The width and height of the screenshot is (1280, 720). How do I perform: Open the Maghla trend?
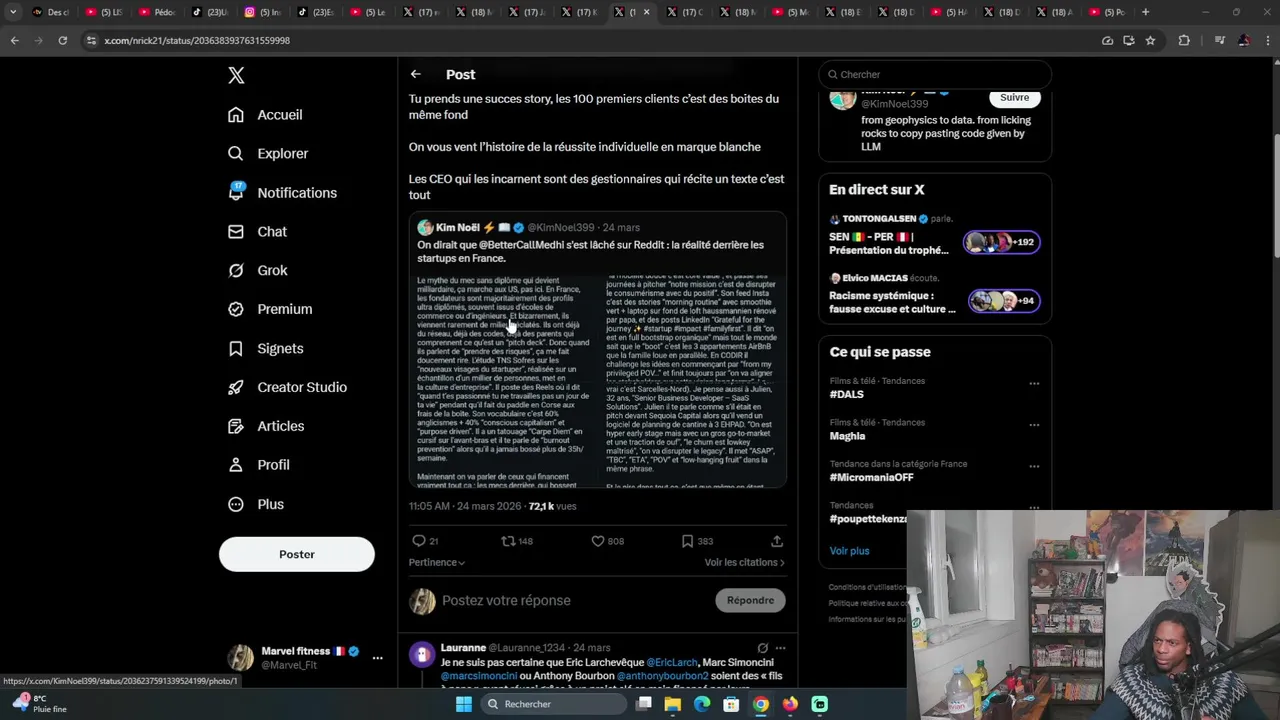coord(847,436)
